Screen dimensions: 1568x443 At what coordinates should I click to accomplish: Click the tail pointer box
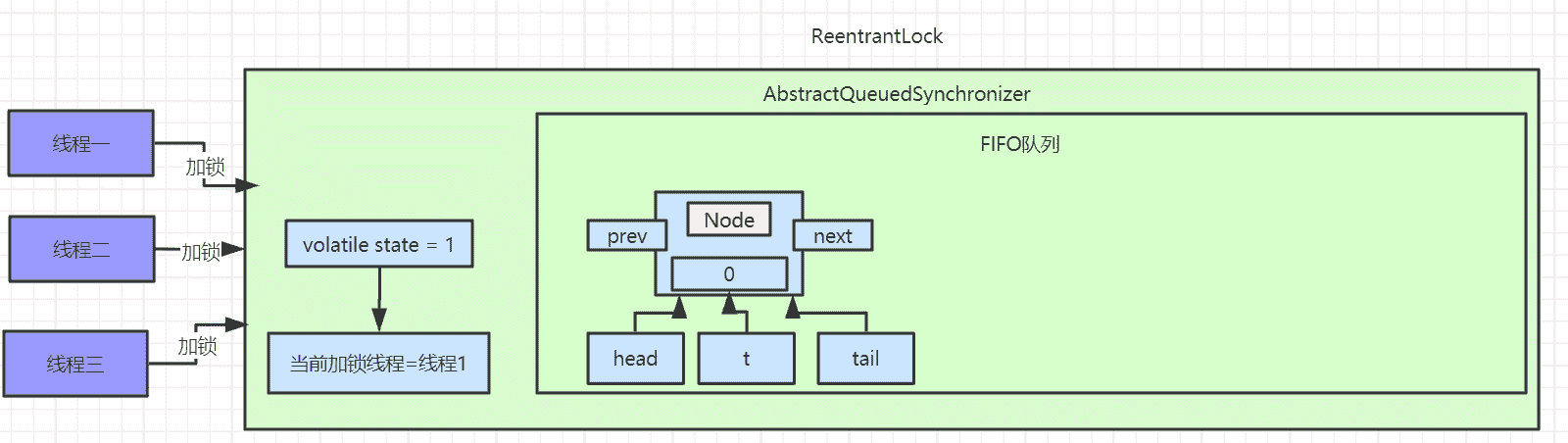coord(865,359)
